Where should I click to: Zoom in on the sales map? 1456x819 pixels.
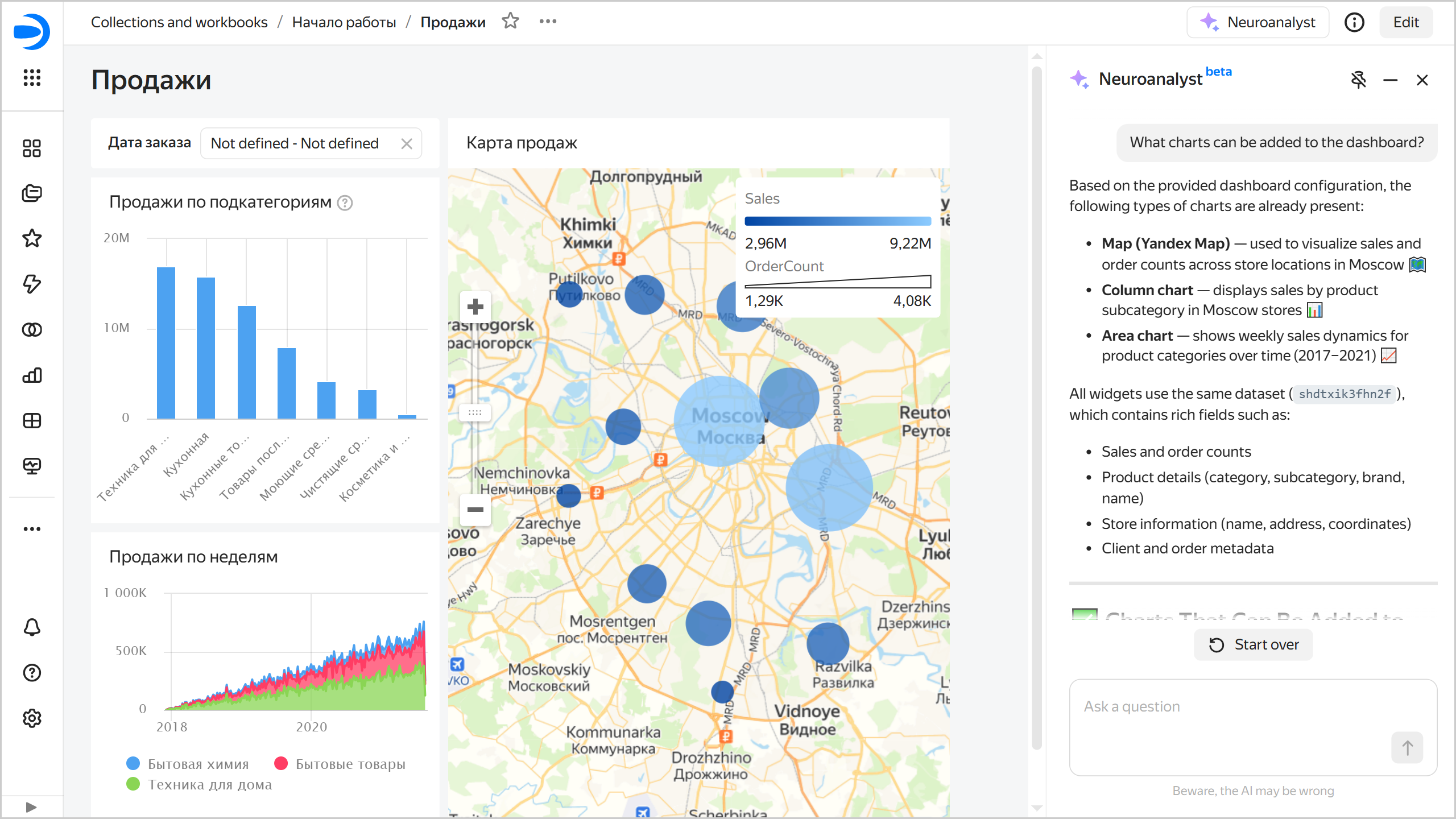[x=475, y=307]
